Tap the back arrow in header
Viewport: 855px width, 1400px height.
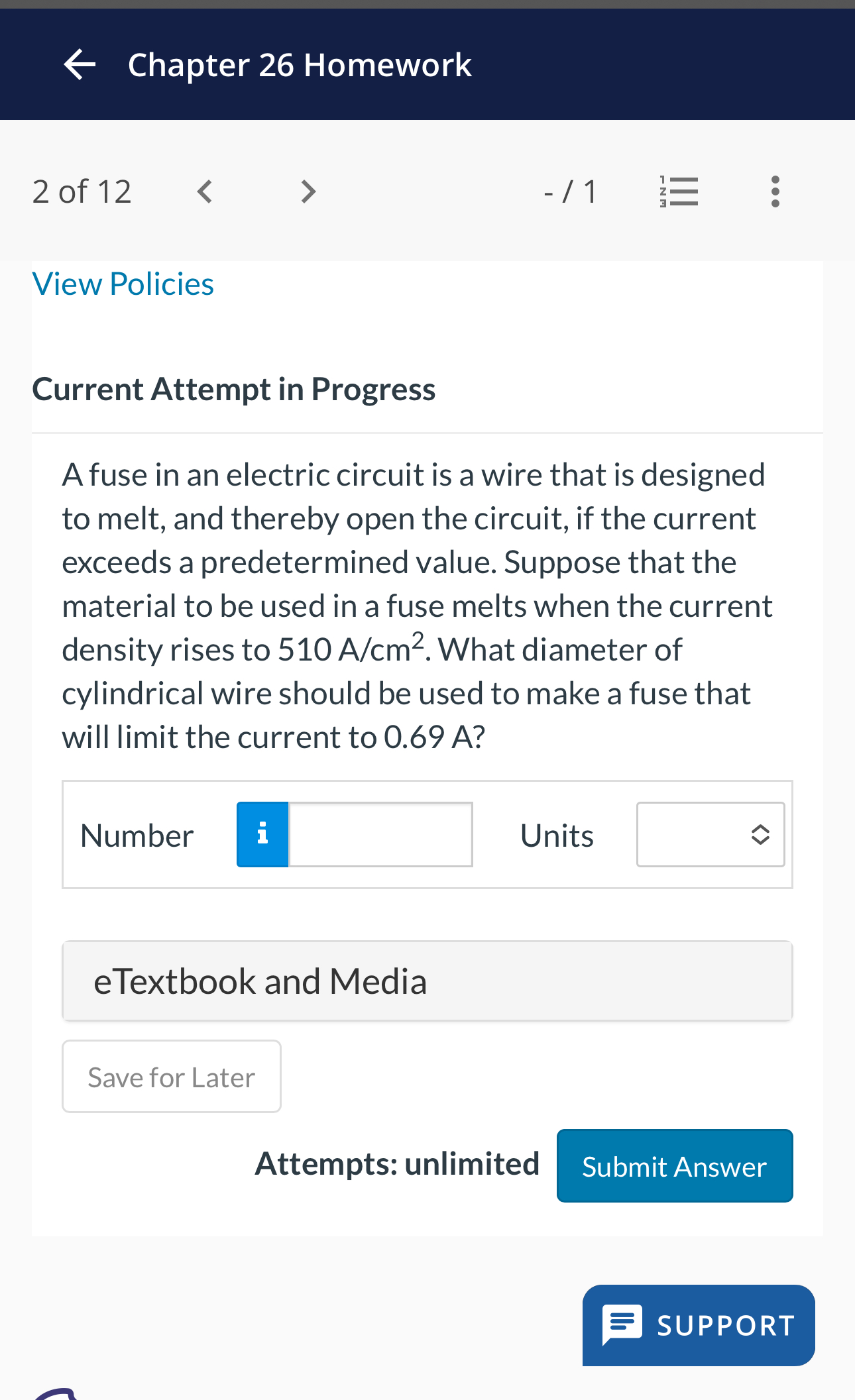click(x=80, y=64)
